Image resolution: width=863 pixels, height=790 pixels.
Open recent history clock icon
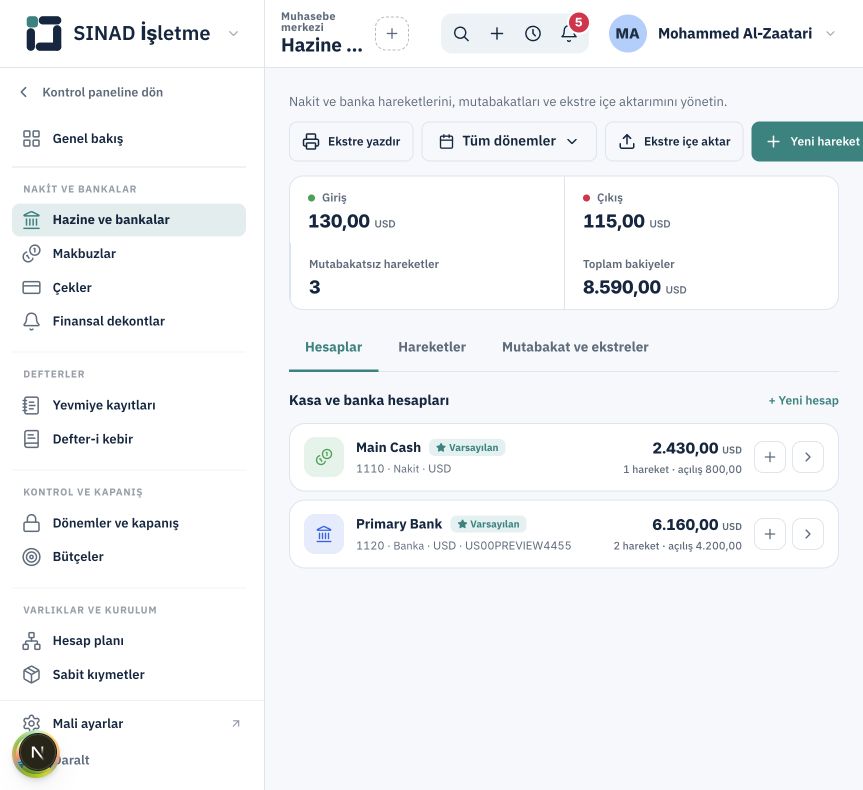pos(533,34)
